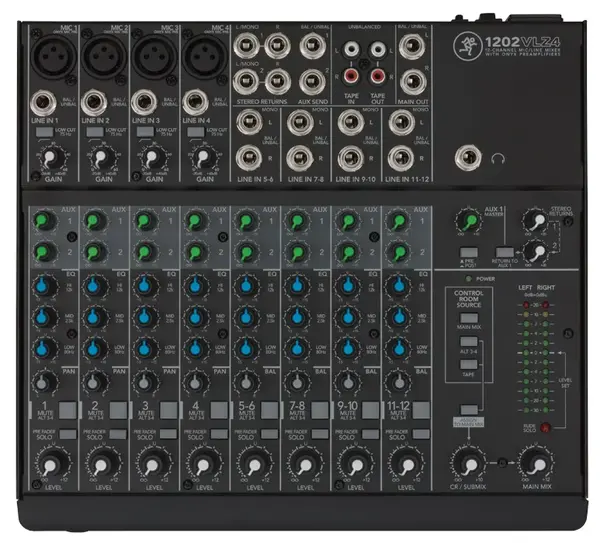The width and height of the screenshot is (600, 543).
Task: Click the CR / SUBMIX level knob
Action: [469, 463]
